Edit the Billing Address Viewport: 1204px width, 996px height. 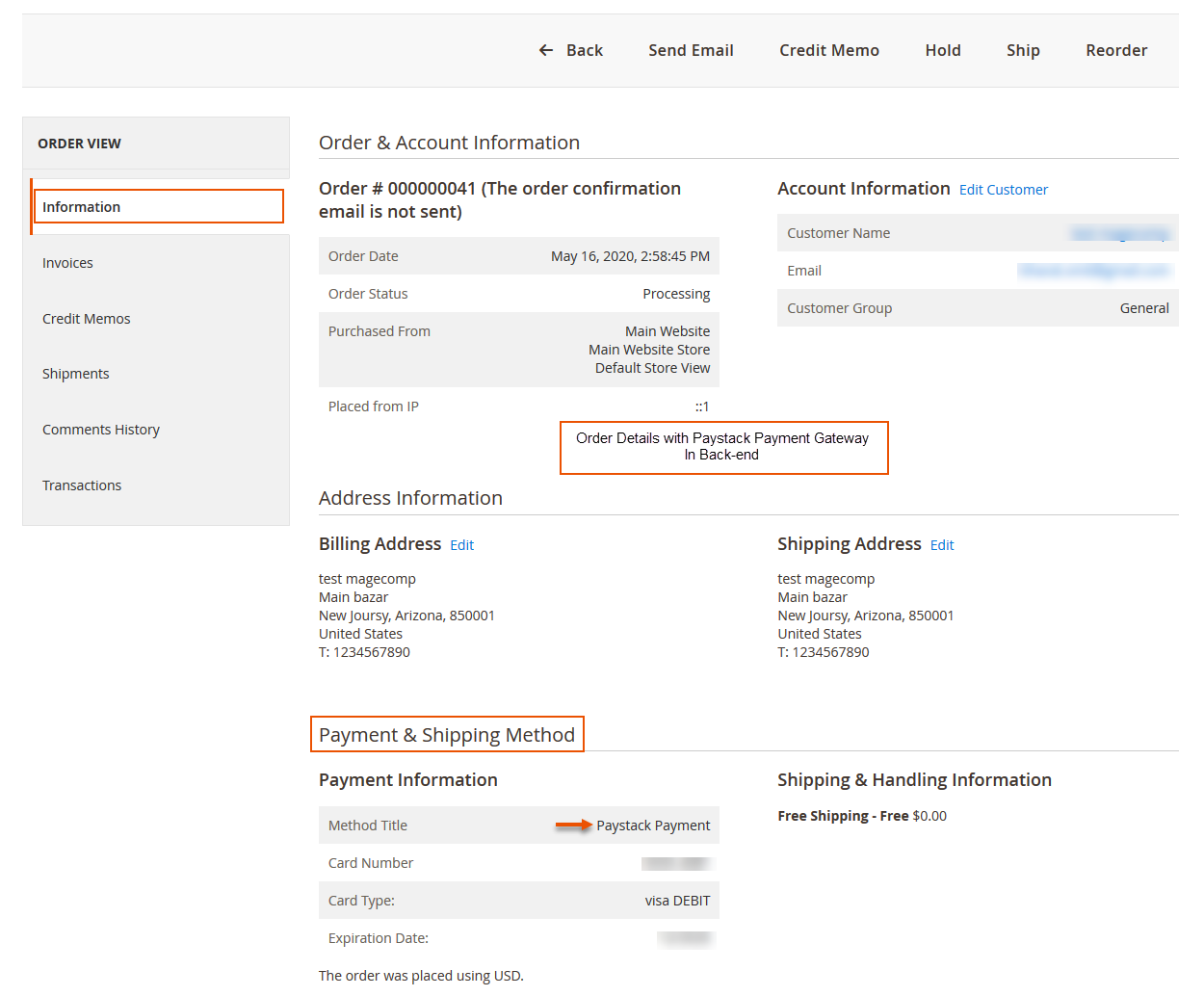461,544
